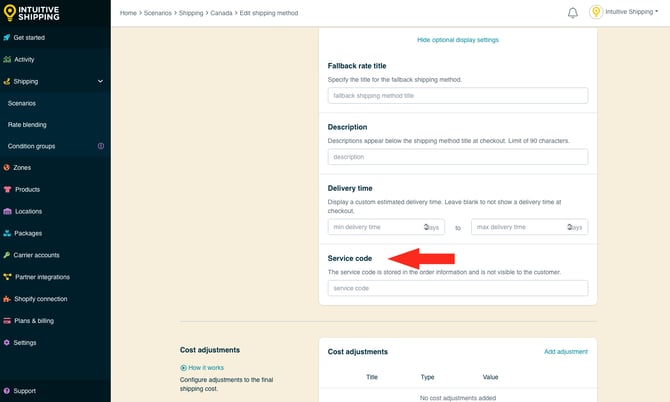Focus the description input field

click(458, 157)
